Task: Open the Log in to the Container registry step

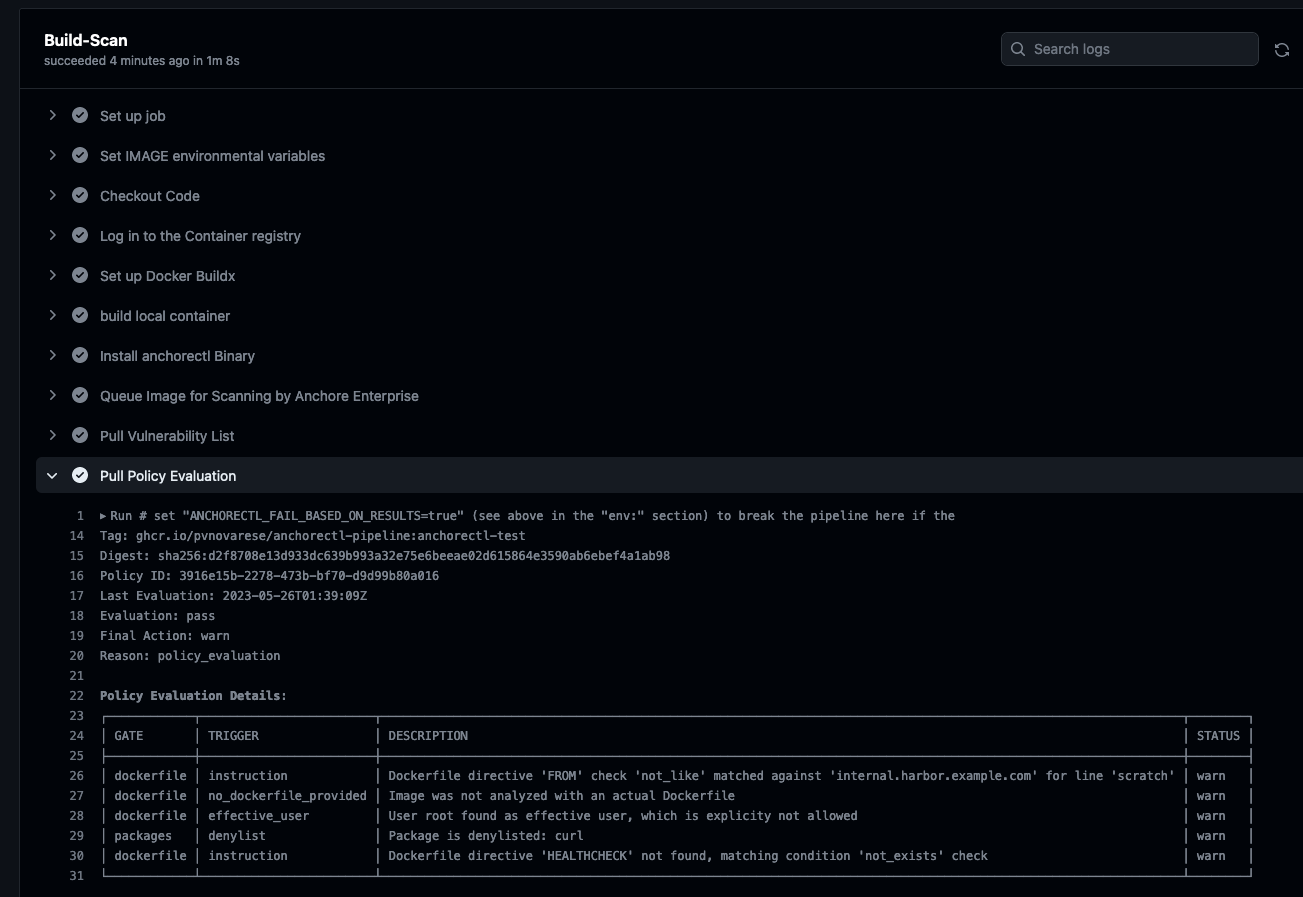Action: click(200, 236)
